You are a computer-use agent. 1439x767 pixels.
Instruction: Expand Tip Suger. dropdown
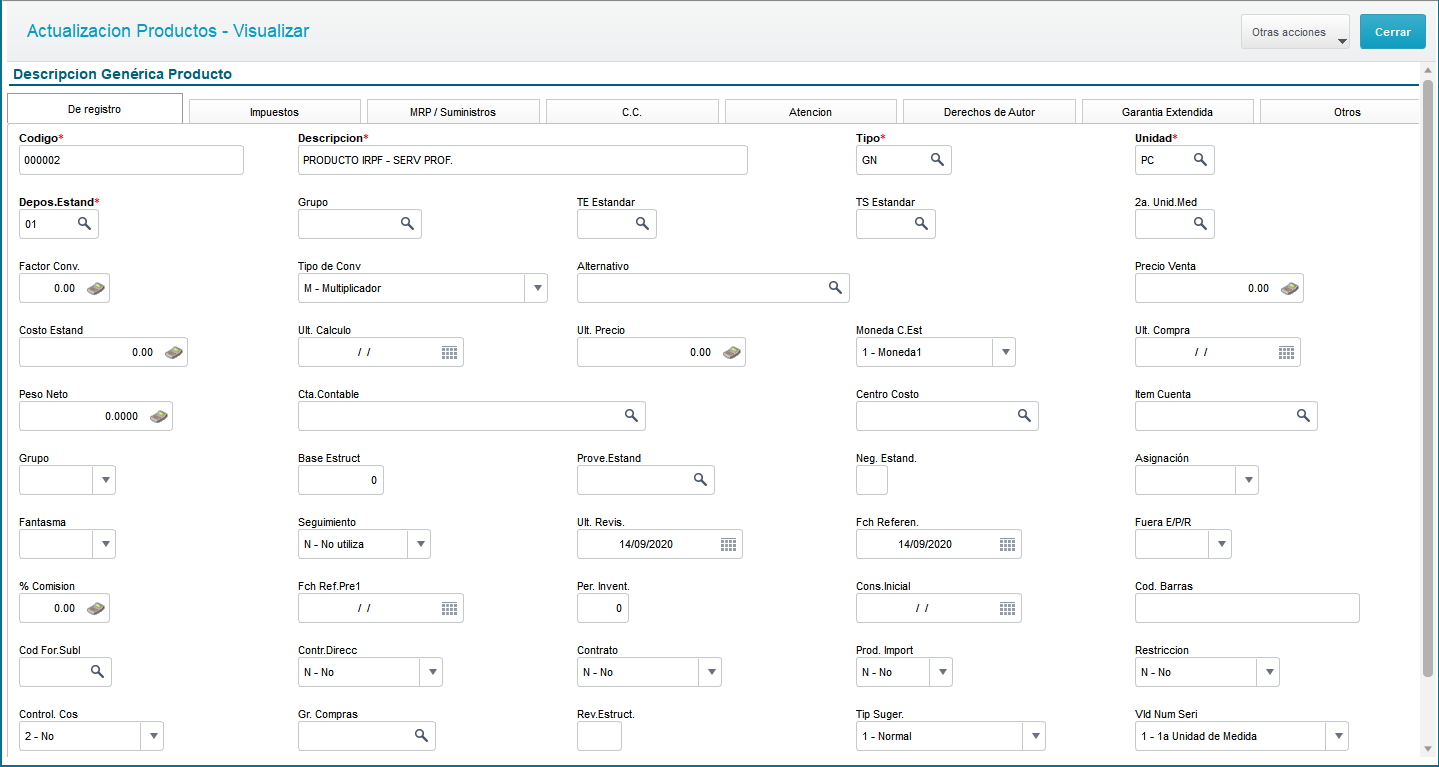pos(1034,736)
